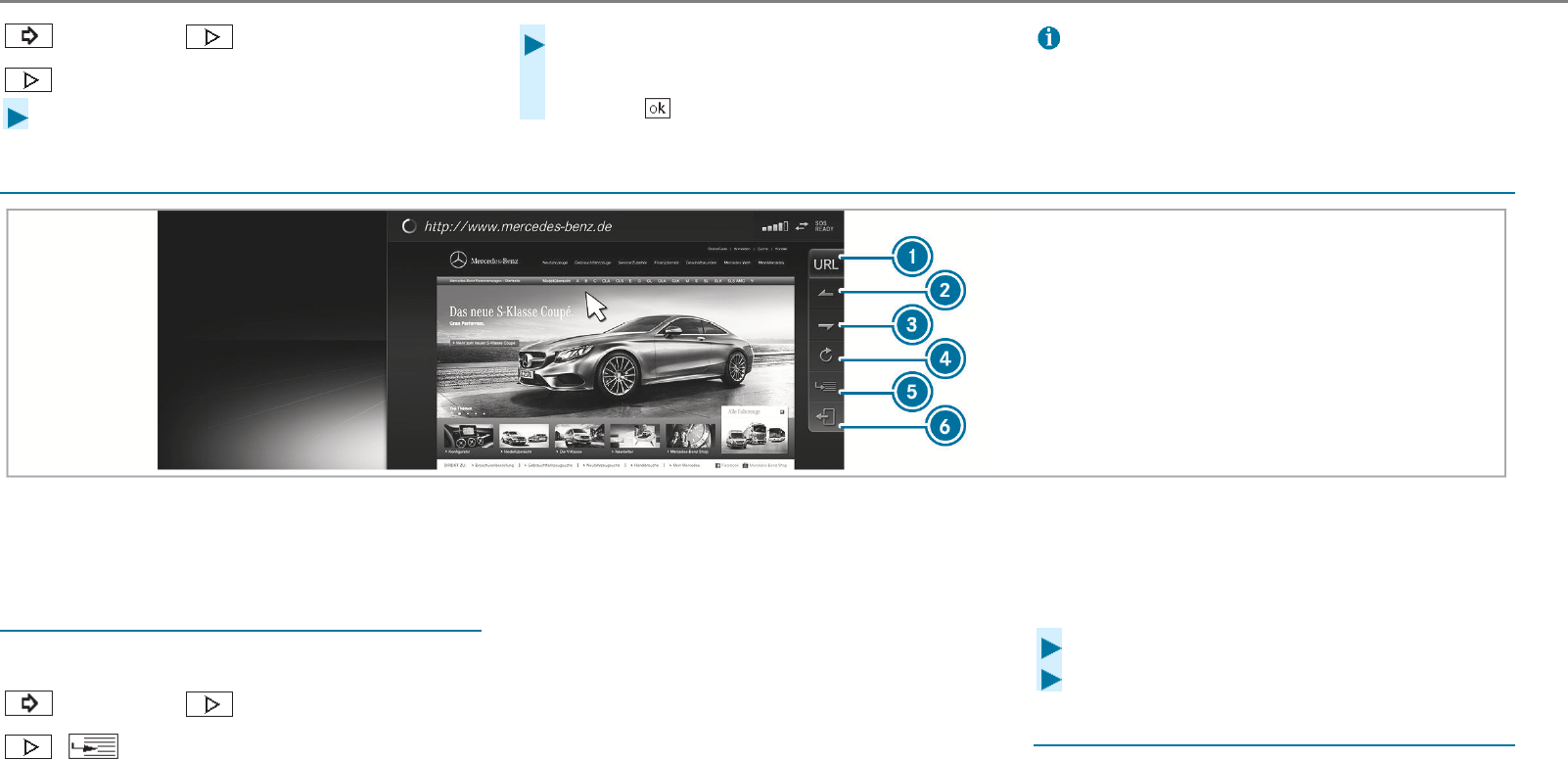
Task: Click the mercedes-benz.de address text
Action: (518, 226)
